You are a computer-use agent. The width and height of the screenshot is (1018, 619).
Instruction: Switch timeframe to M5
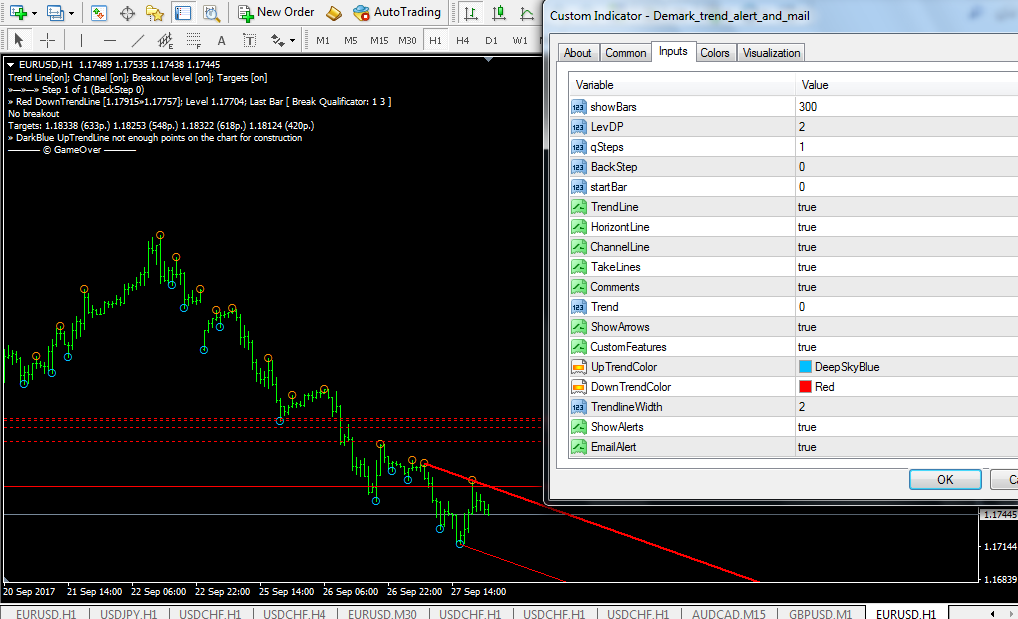[351, 40]
